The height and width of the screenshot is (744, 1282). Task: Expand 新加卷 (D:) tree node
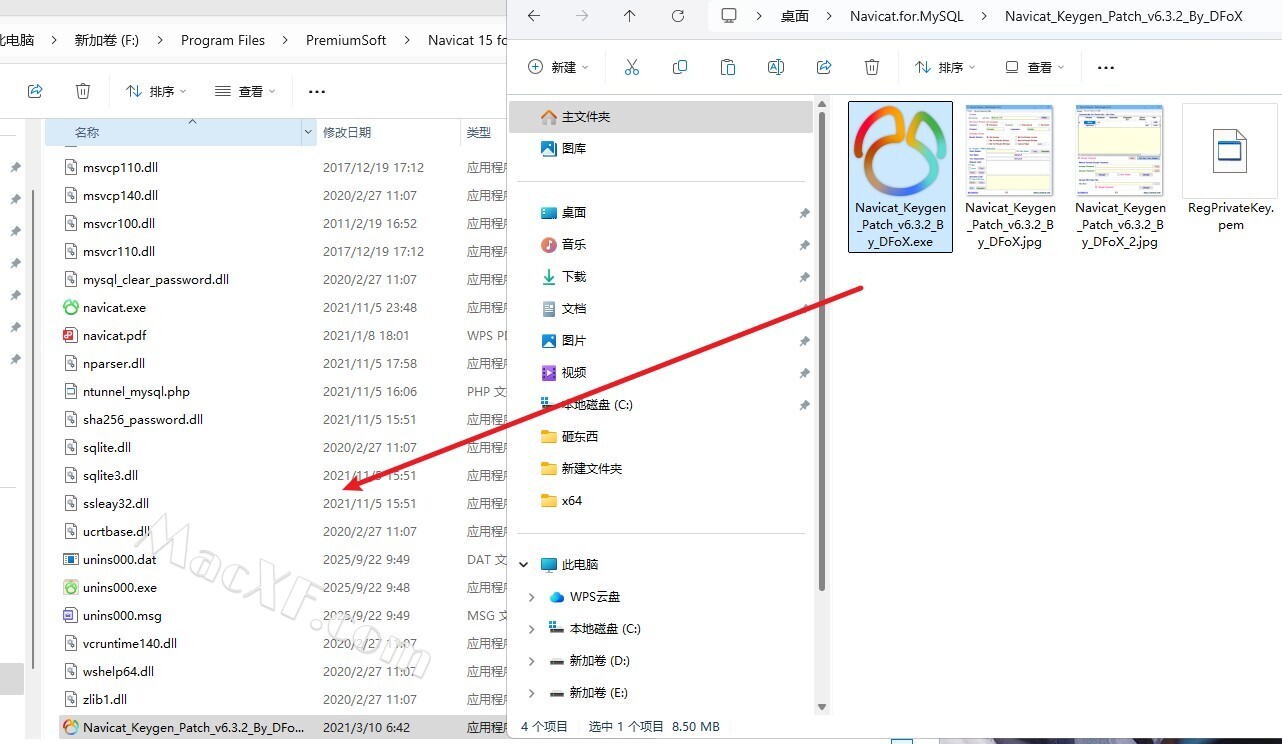pyautogui.click(x=532, y=661)
